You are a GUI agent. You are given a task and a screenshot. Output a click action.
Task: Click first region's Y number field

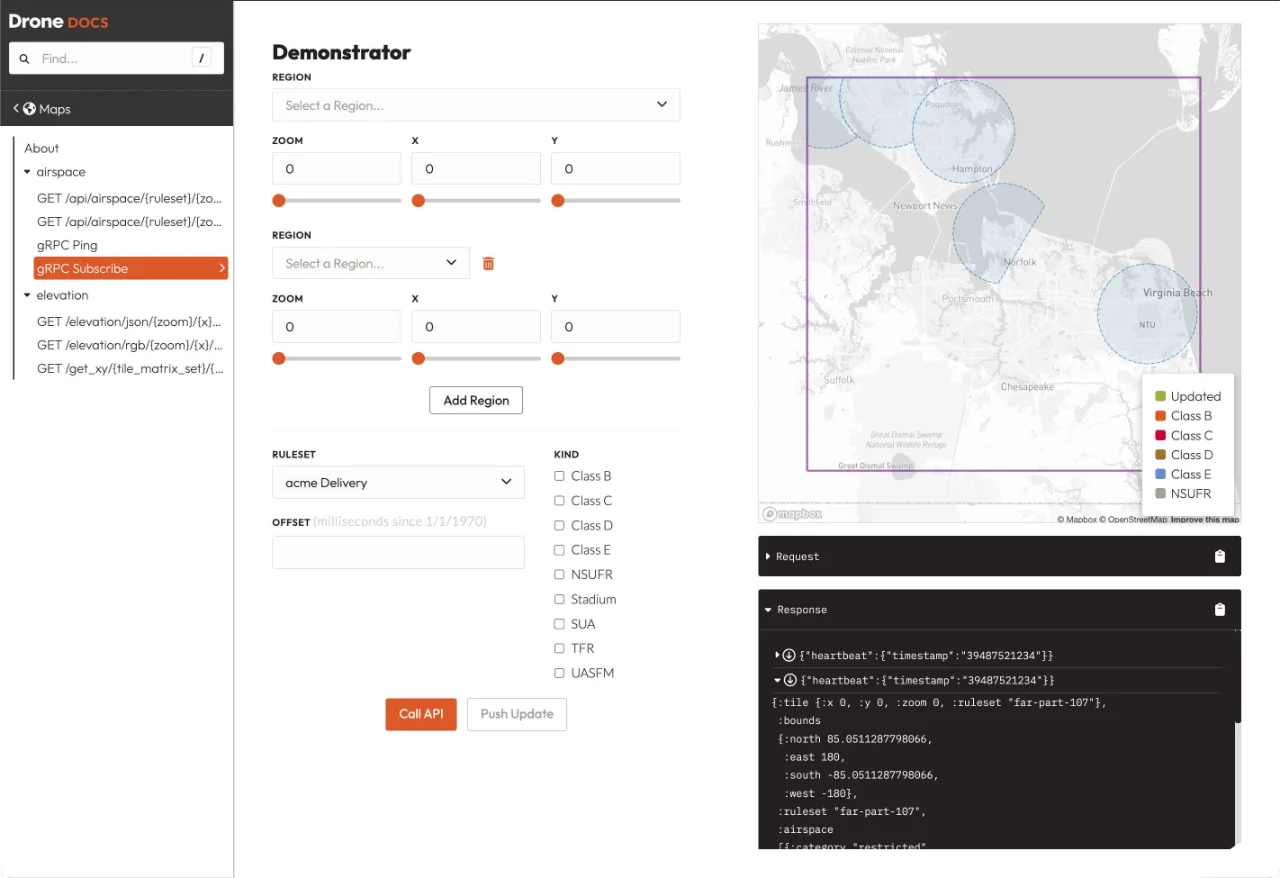[x=615, y=169]
